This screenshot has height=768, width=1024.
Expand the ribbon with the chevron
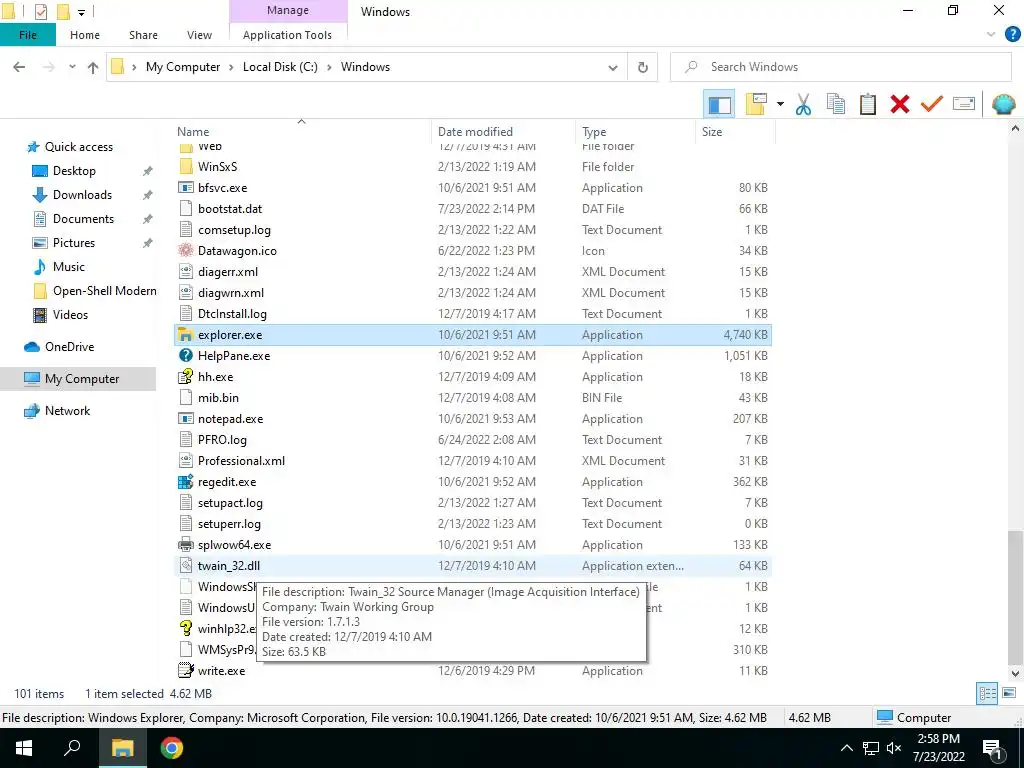[991, 35]
